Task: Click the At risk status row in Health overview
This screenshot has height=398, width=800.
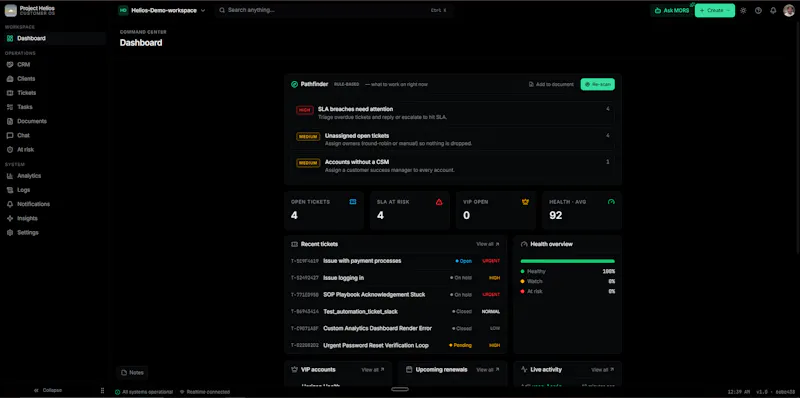Action: (567, 291)
